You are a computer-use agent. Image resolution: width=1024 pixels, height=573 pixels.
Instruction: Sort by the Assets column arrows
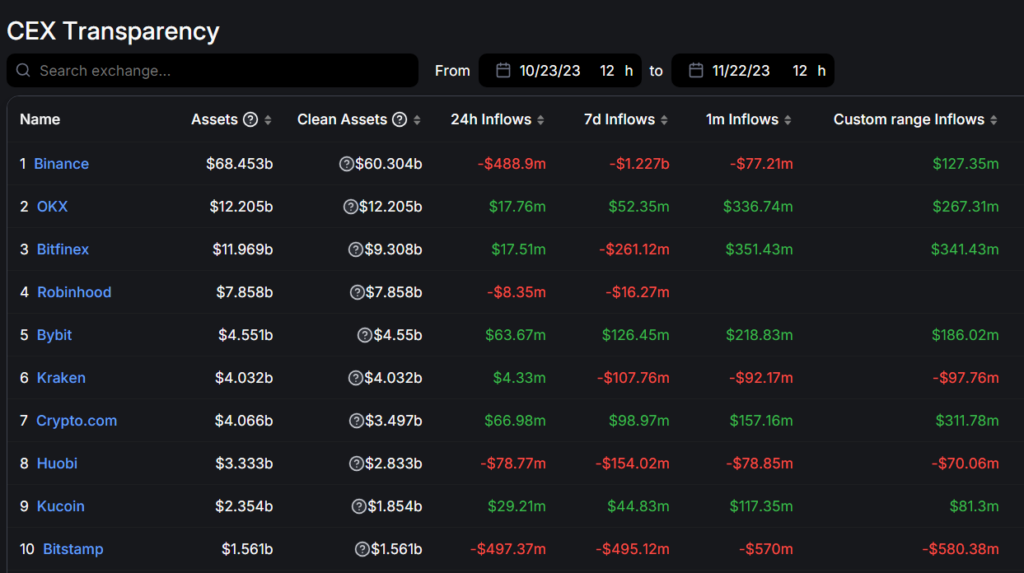tap(268, 120)
